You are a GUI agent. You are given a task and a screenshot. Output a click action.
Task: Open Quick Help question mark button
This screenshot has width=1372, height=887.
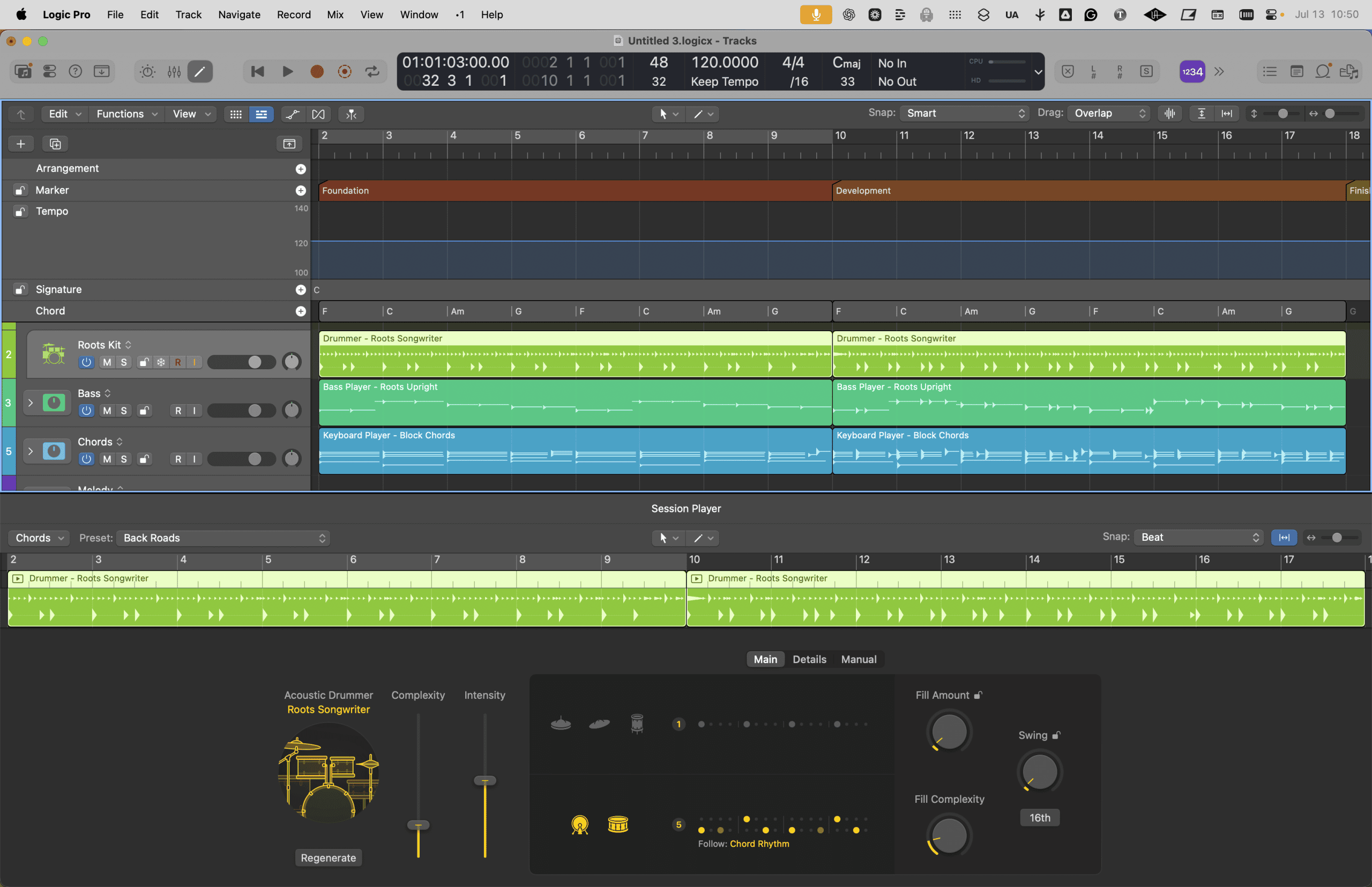pos(76,71)
